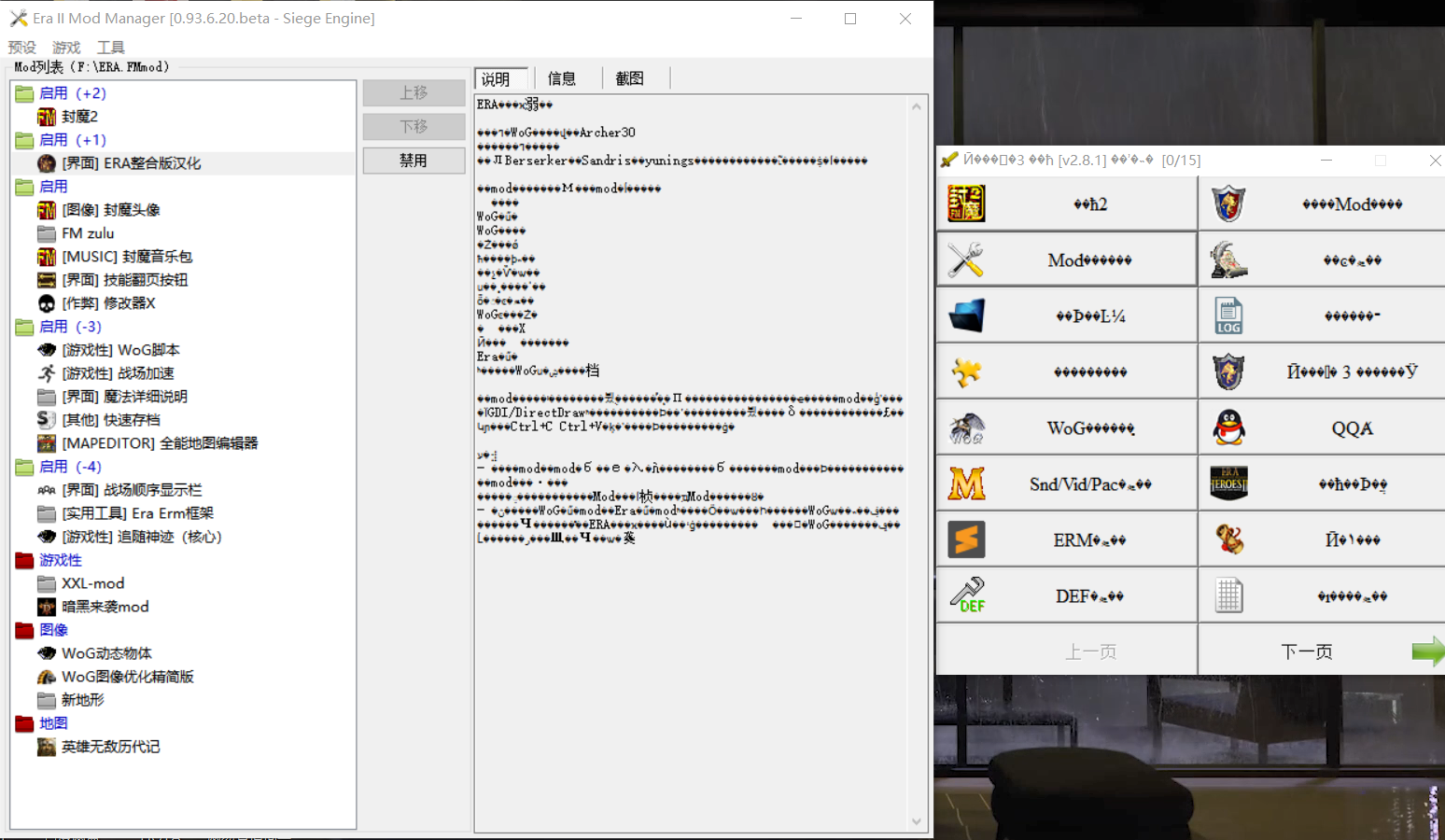The image size is (1445, 840).
Task: Click the QQ penguin icon
Action: (1228, 427)
